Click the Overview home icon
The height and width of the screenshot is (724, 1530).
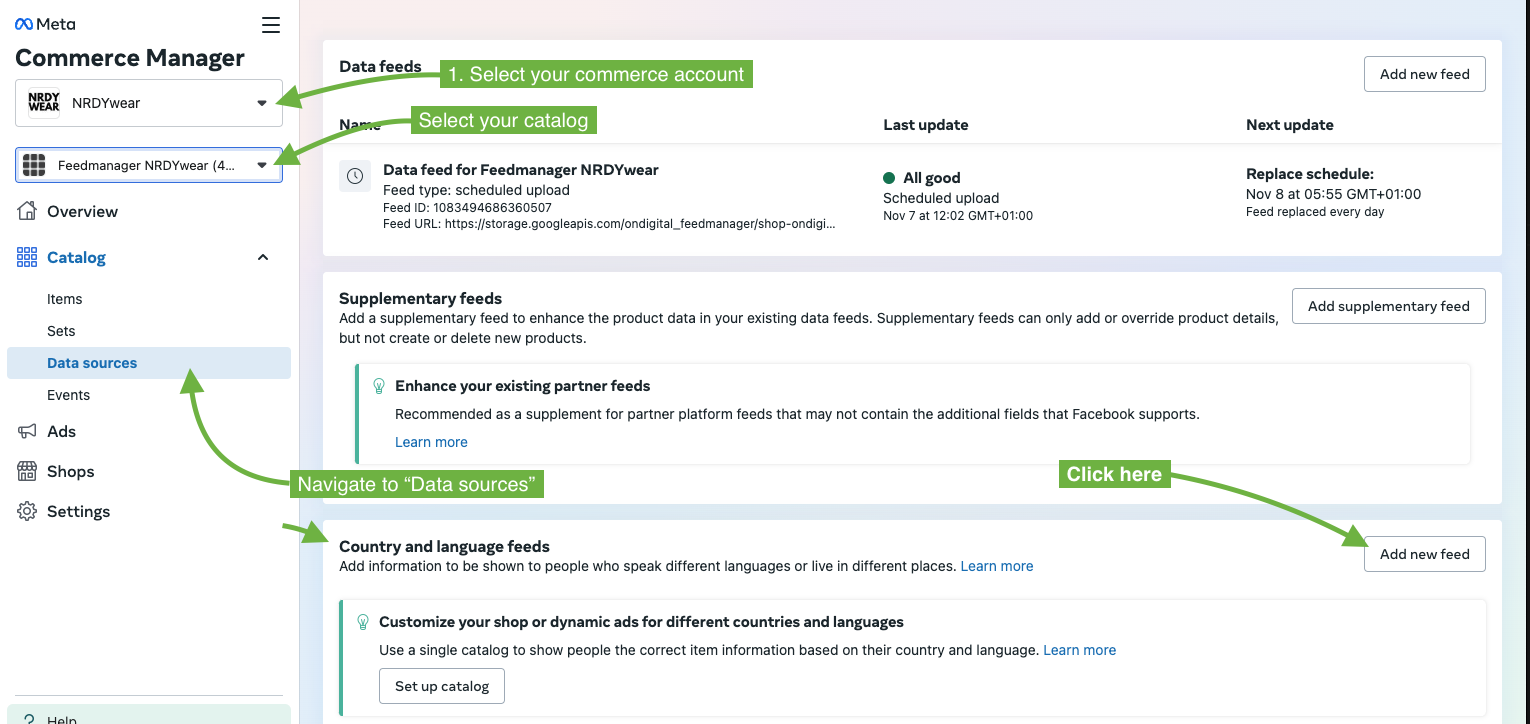pos(26,211)
